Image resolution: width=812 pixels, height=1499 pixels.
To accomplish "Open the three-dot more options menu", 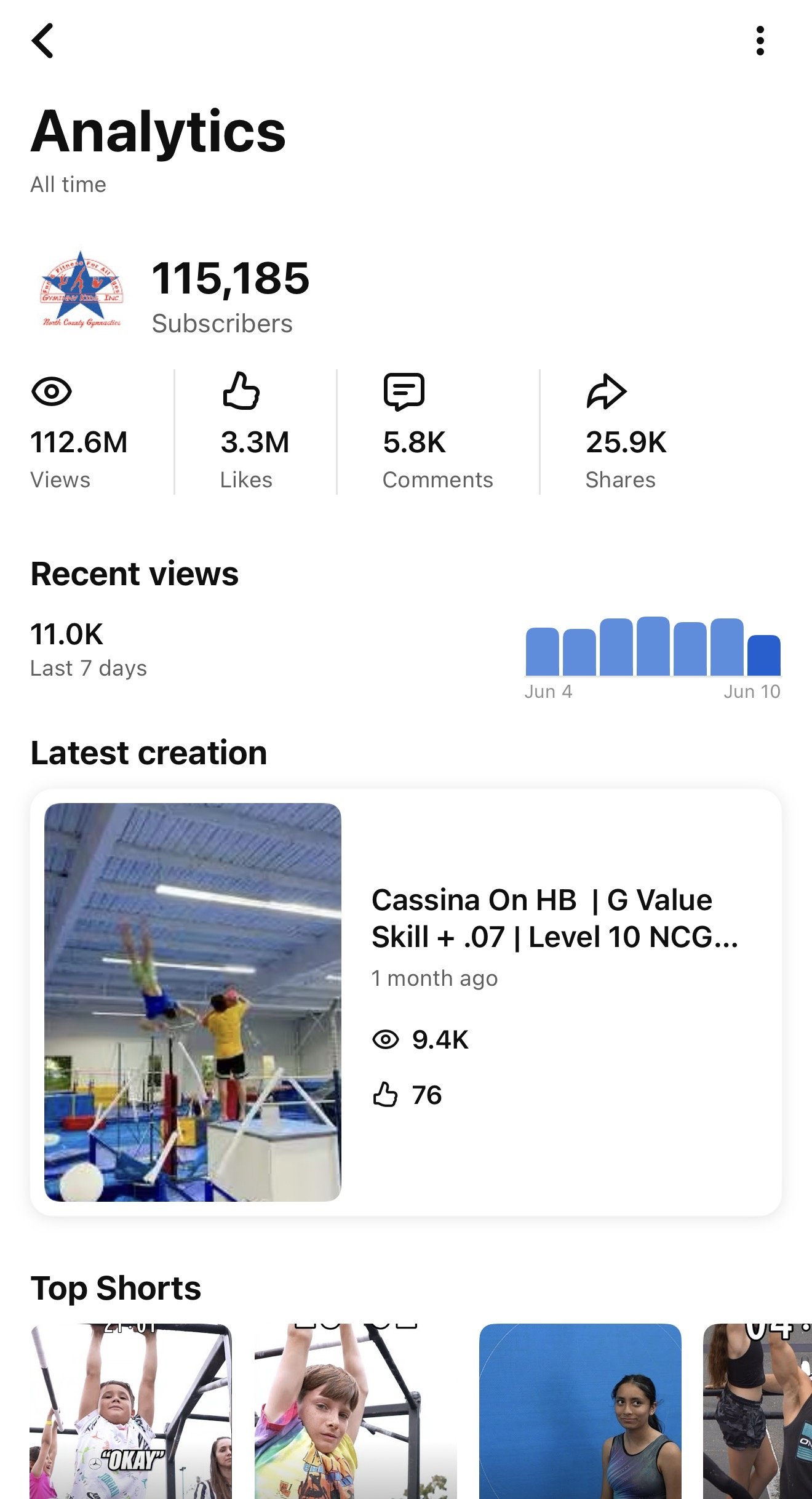I will click(x=760, y=41).
